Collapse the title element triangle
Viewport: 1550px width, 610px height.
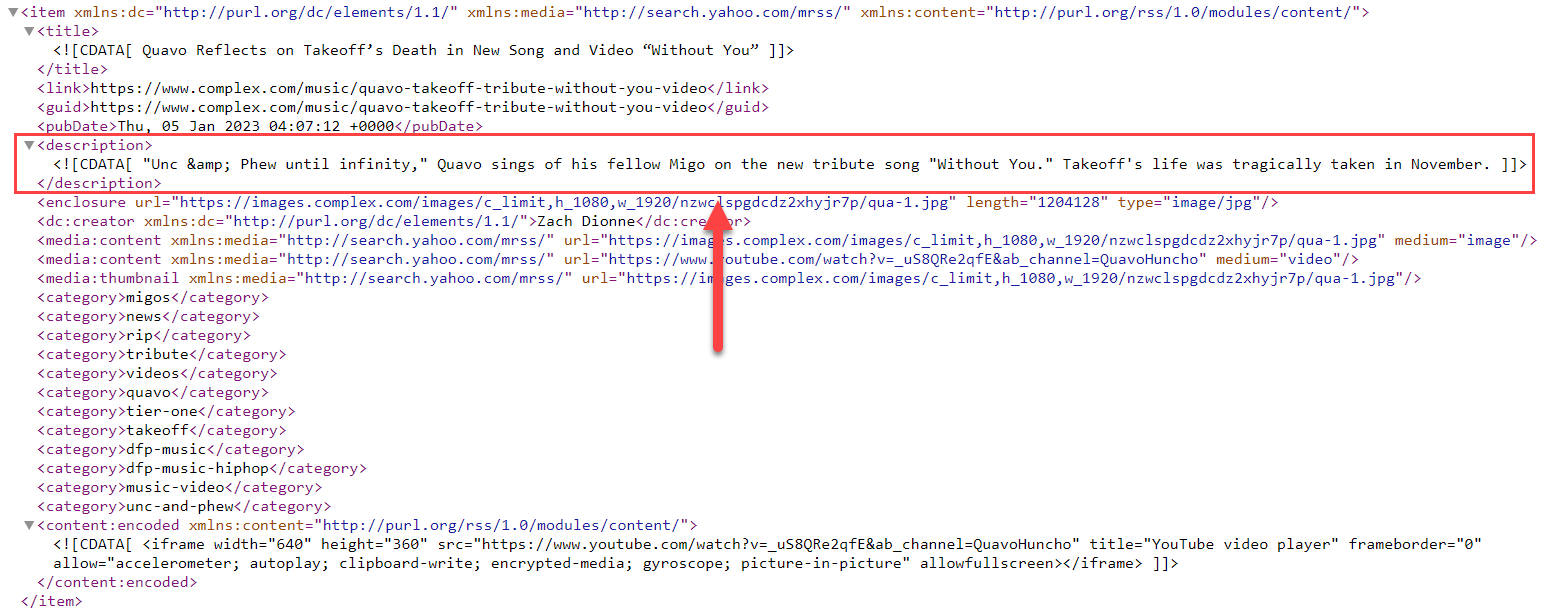(28, 32)
